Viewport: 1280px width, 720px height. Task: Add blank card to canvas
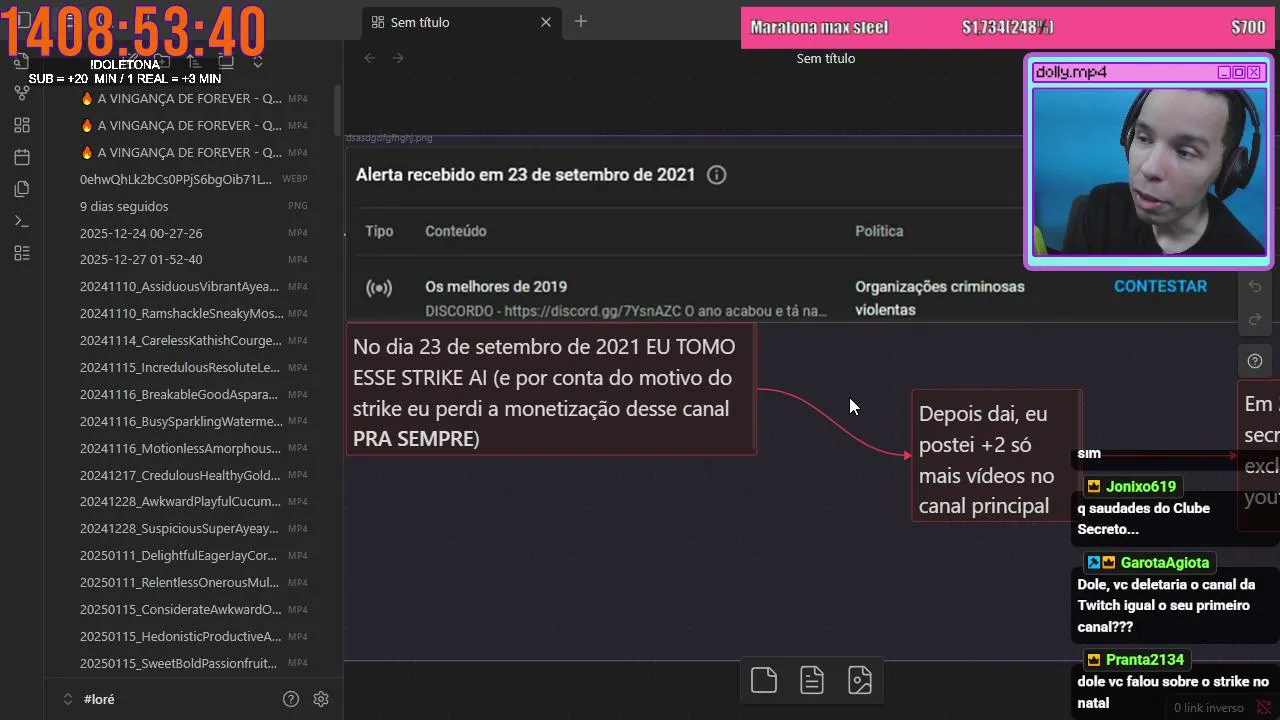pos(764,680)
